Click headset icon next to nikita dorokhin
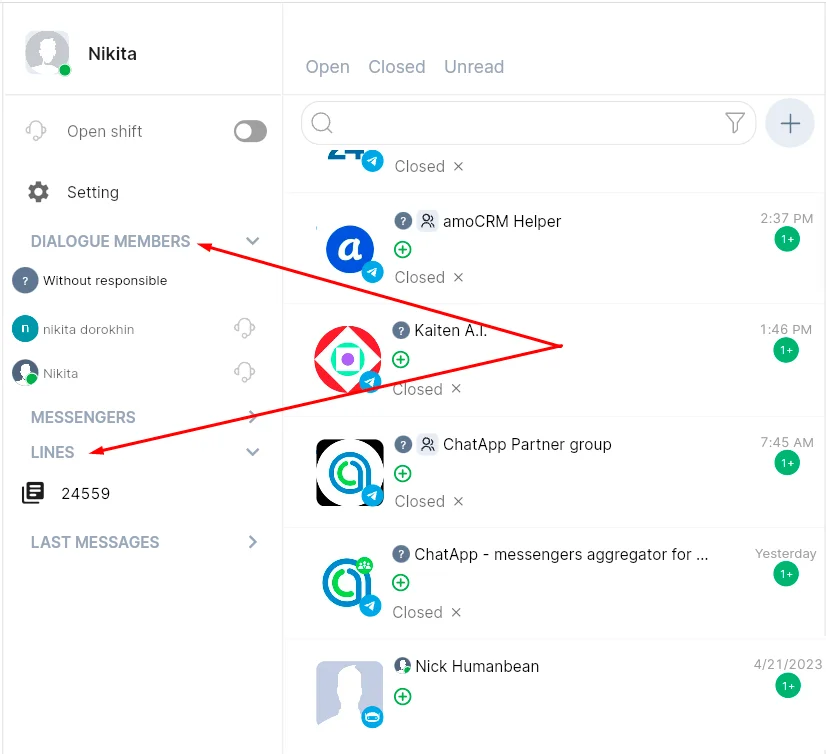826x754 pixels. (244, 329)
